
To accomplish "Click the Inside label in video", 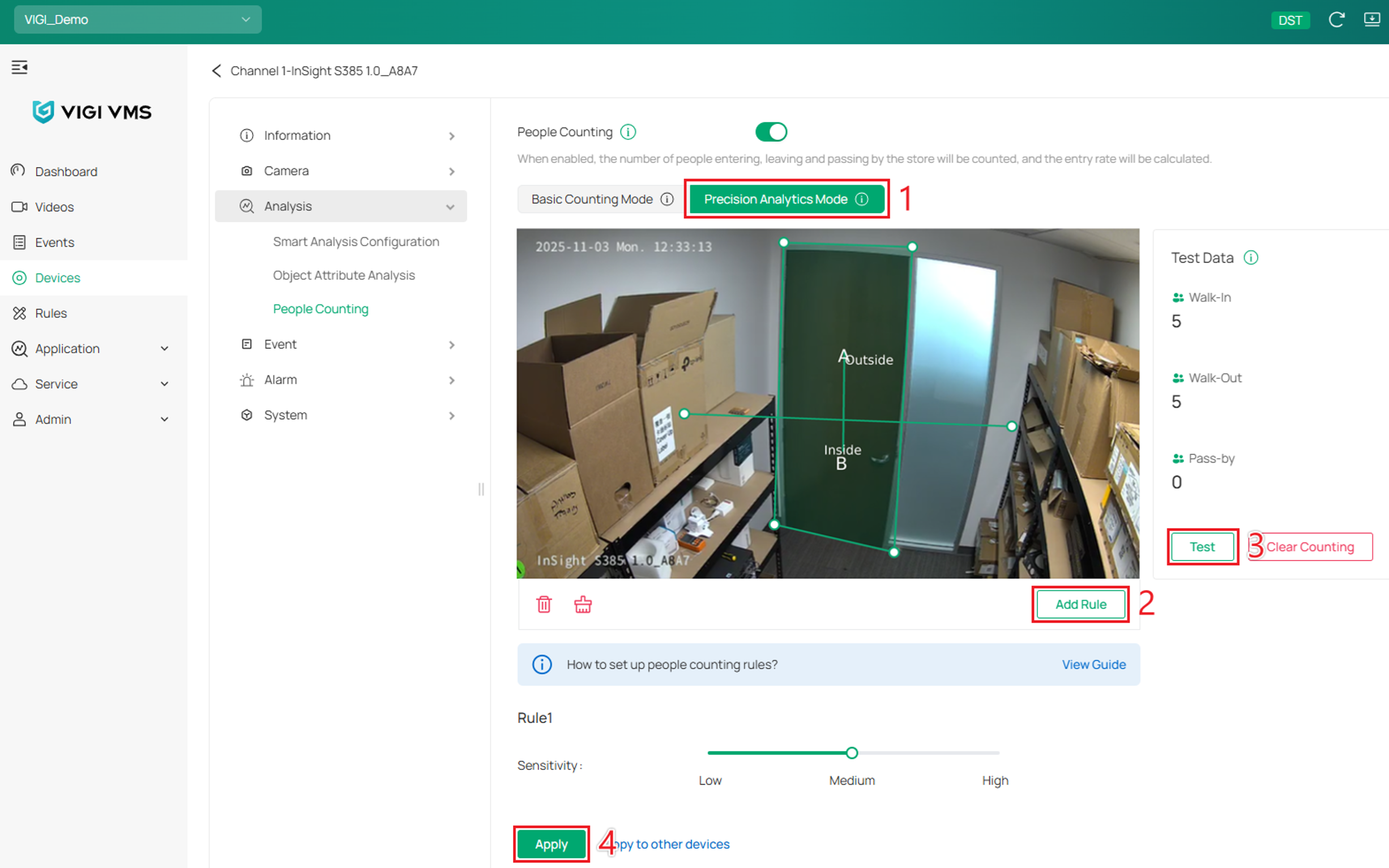I will coord(843,450).
